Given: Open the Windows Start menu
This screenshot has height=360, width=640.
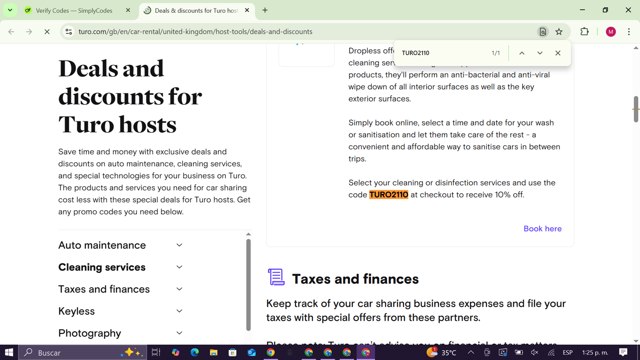Looking at the screenshot, I should 9,352.
